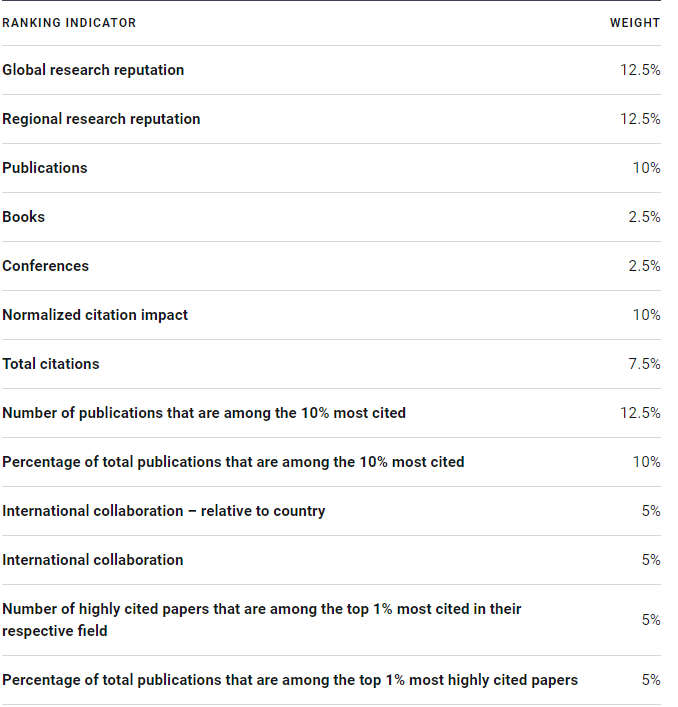The image size is (678, 707).
Task: Click the WEIGHT column header
Action: 635,23
